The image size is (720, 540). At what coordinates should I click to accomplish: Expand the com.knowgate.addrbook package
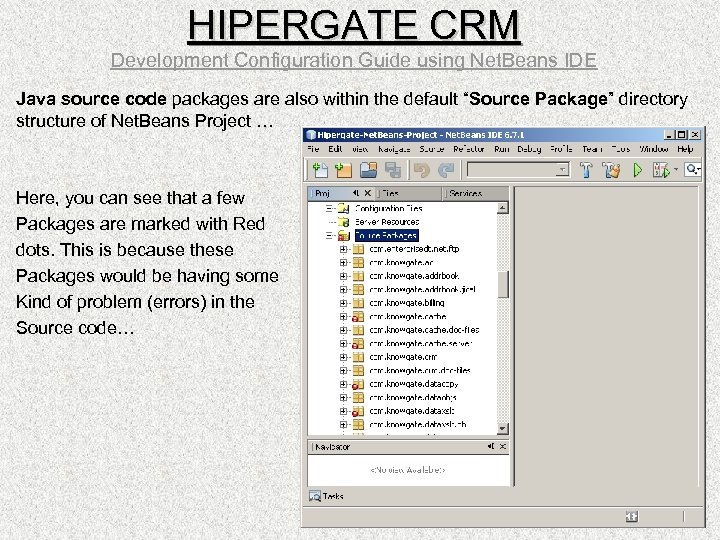pos(343,276)
